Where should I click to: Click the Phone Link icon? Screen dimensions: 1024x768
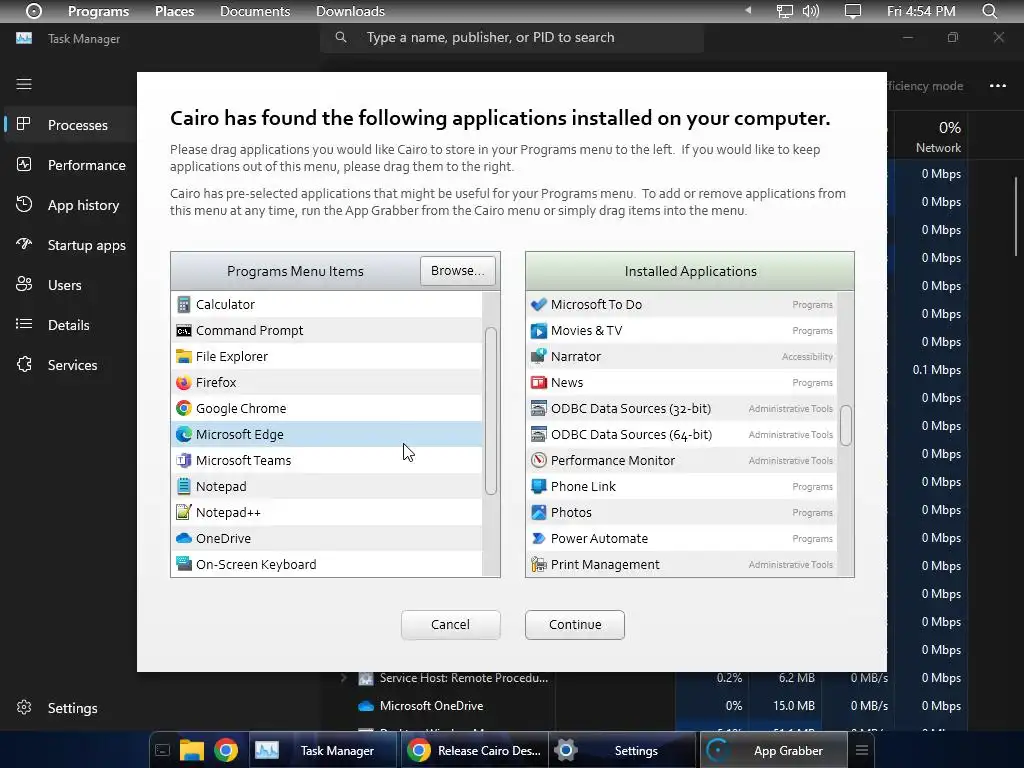[538, 487]
